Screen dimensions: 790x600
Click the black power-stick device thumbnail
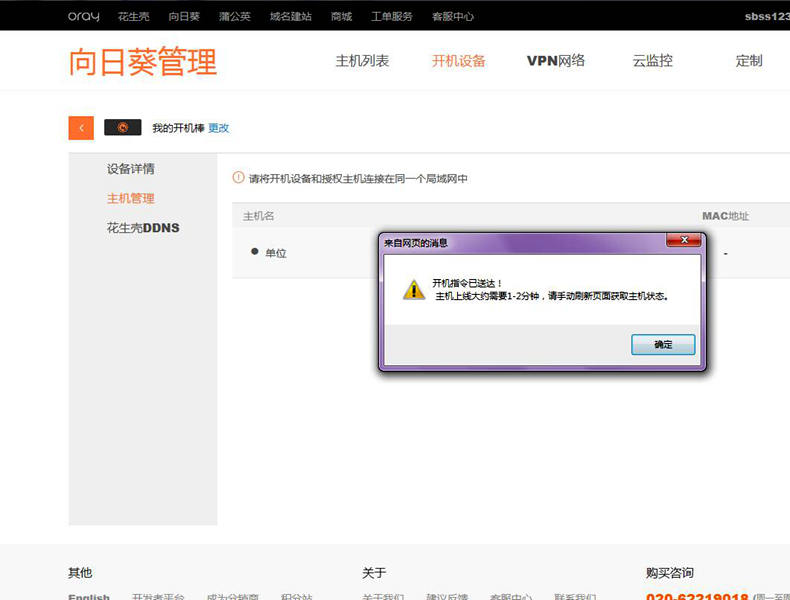(122, 127)
